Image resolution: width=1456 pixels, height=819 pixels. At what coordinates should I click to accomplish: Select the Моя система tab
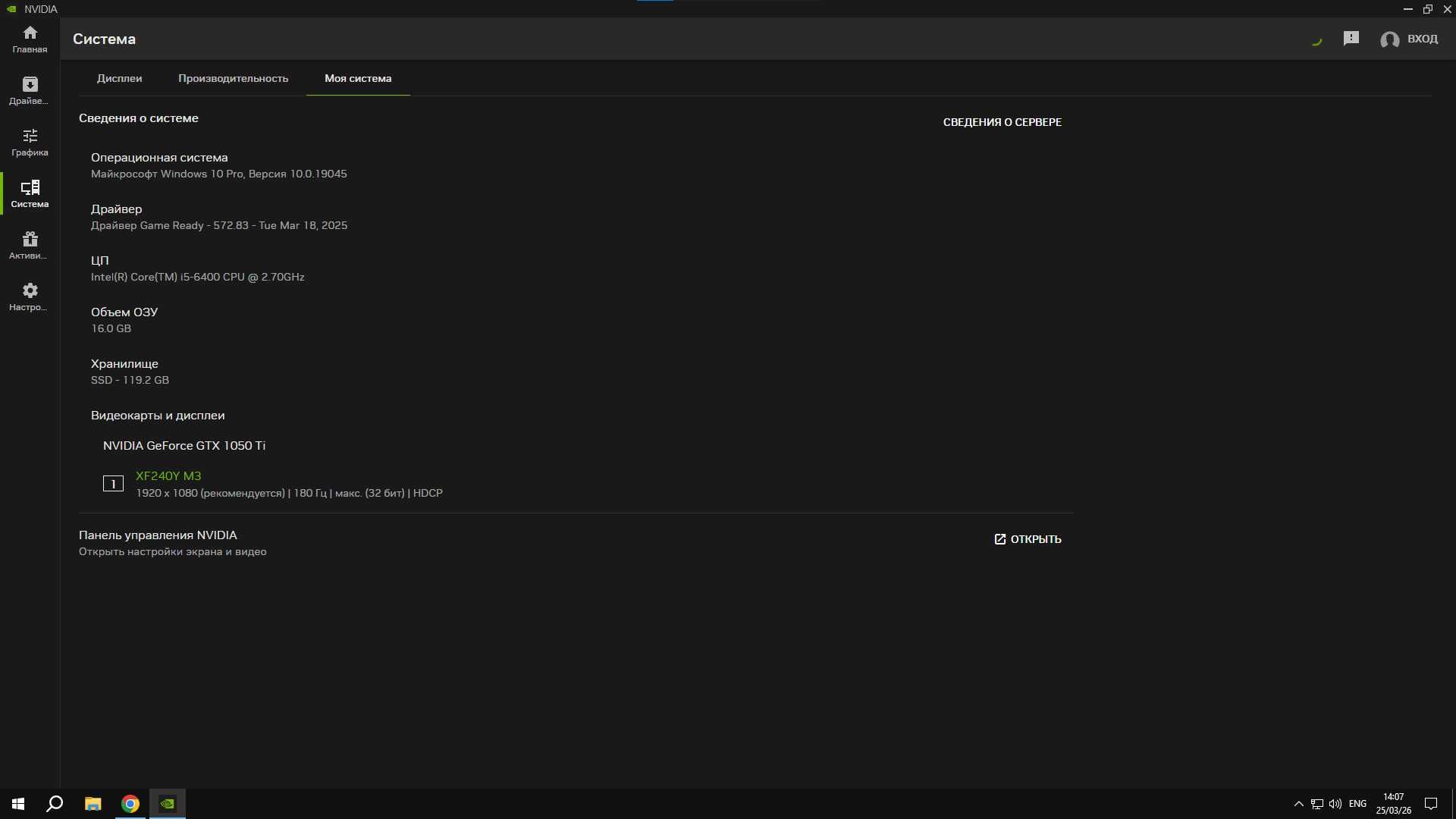[358, 78]
